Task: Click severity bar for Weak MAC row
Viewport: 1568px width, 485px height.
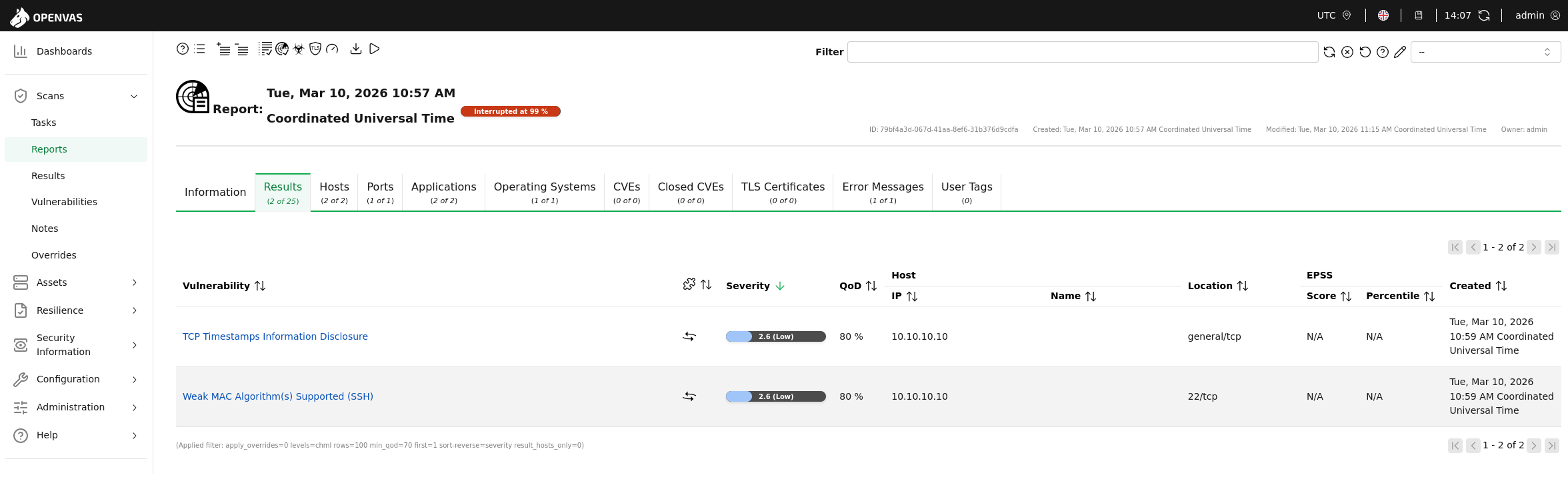Action: point(776,396)
